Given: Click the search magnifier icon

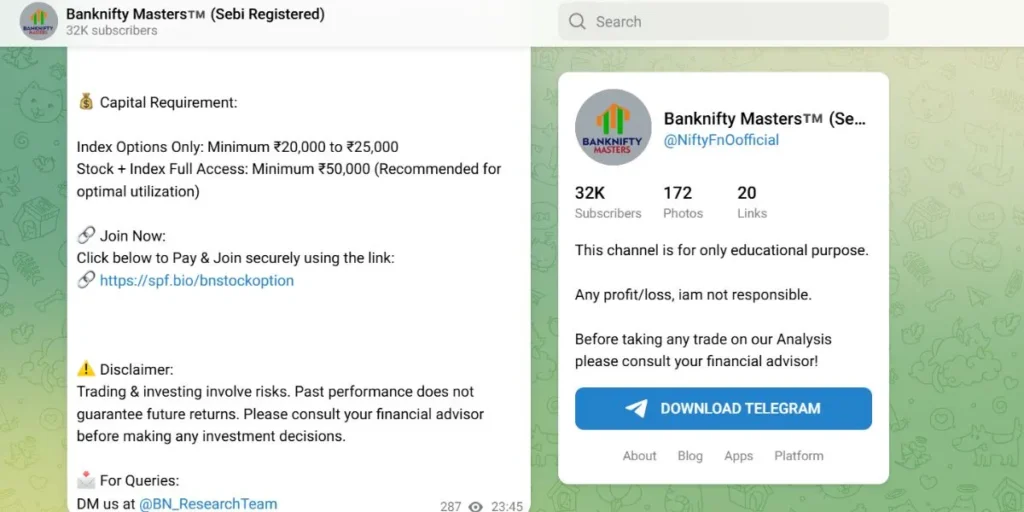Looking at the screenshot, I should [x=577, y=22].
